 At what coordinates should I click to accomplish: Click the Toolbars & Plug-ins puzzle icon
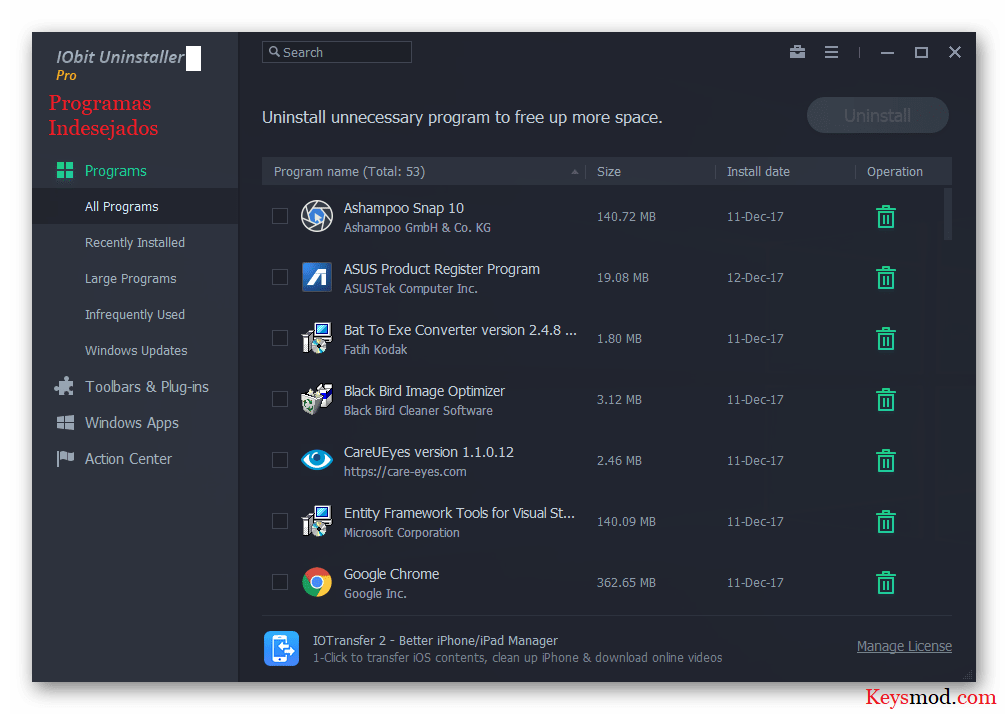64,386
